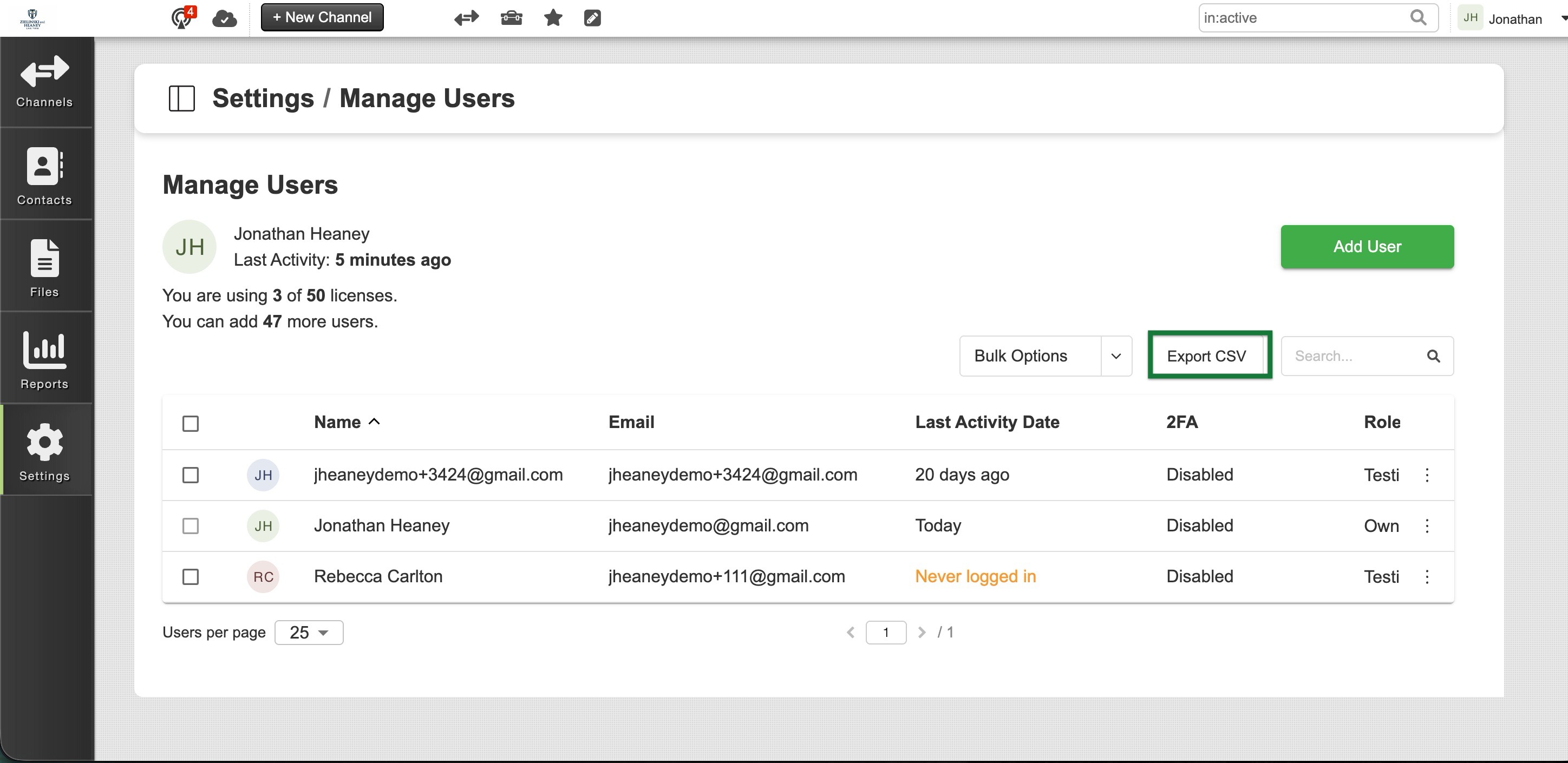This screenshot has height=763, width=1568.
Task: Tick checkbox for Jonathan Heaney row
Action: coord(191,527)
